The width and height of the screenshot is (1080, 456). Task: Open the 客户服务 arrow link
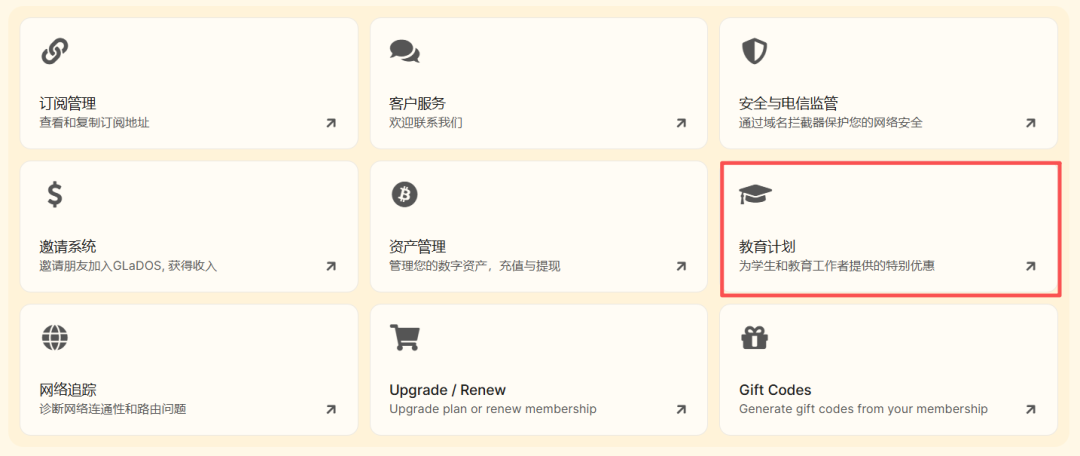(681, 123)
